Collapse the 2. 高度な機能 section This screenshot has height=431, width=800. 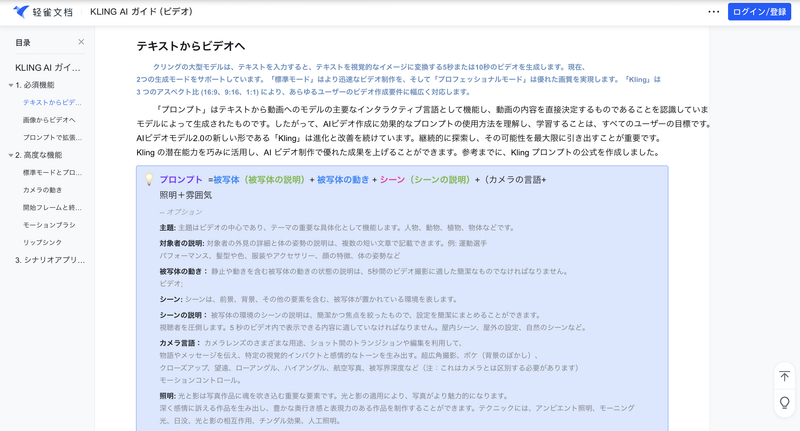(x=9, y=155)
